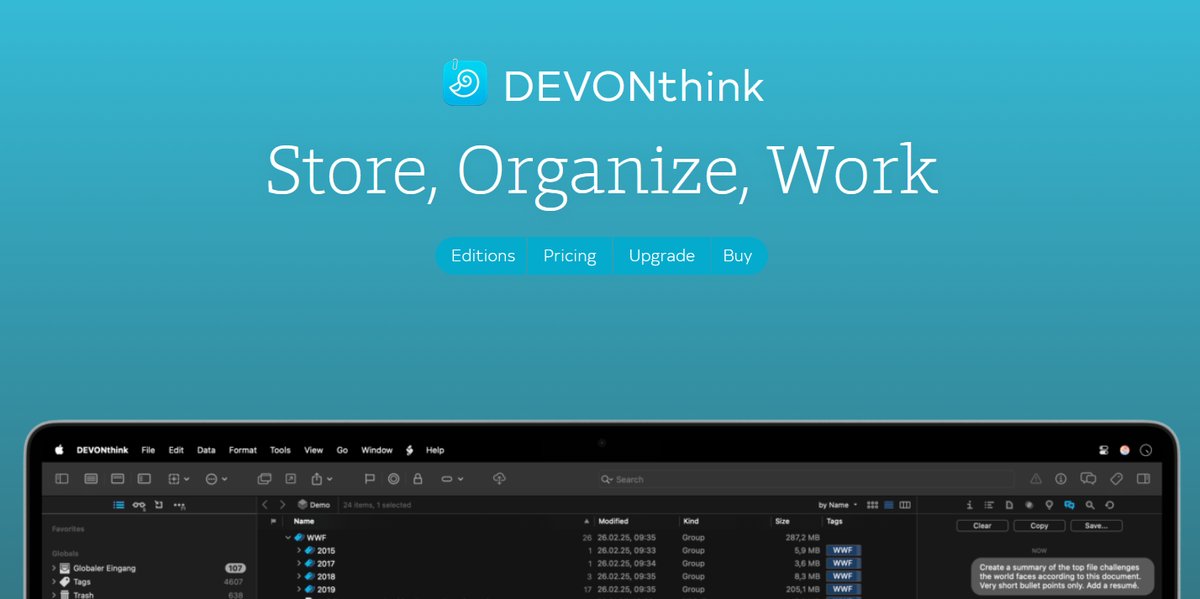
Task: Toggle the left sidebar visibility
Action: point(62,479)
